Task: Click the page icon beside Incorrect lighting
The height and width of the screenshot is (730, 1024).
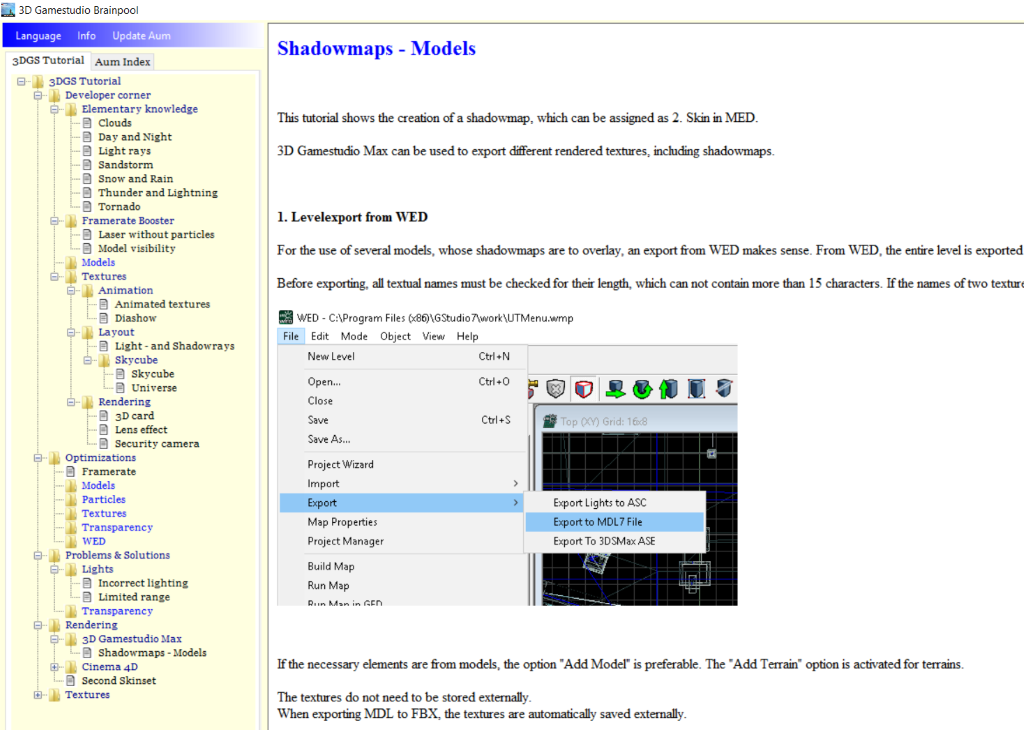Action: pyautogui.click(x=87, y=583)
